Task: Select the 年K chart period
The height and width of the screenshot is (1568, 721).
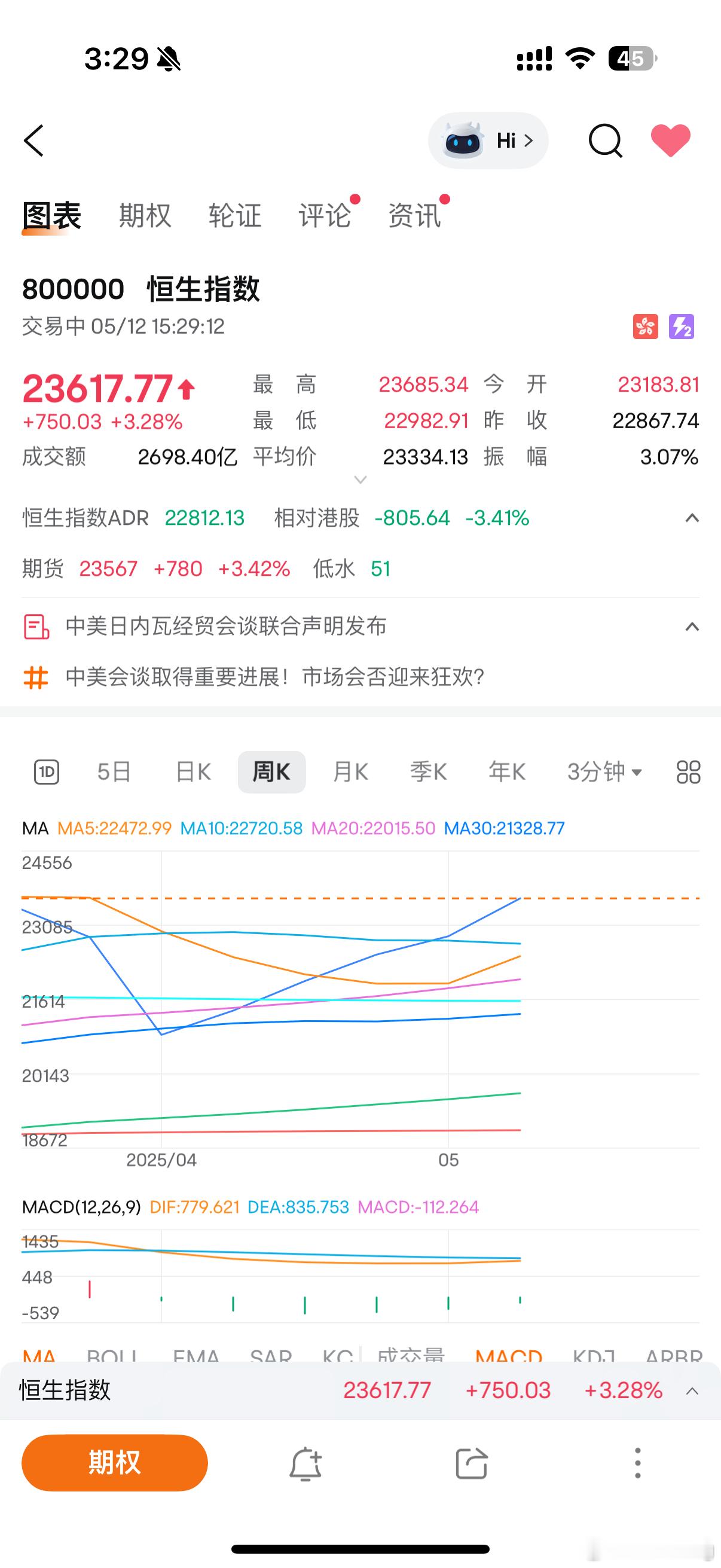Action: (507, 772)
